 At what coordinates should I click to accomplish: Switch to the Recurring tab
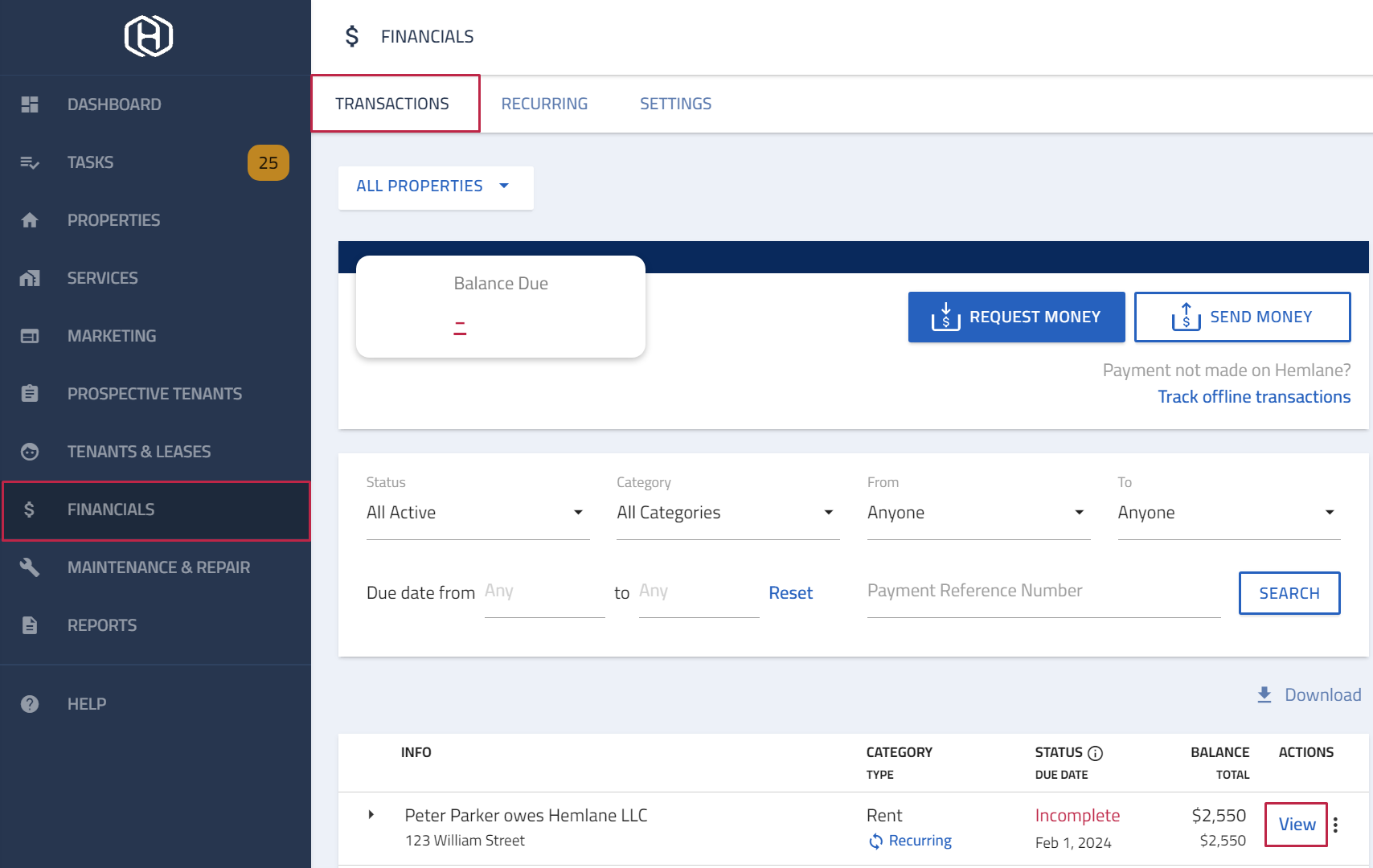(544, 104)
